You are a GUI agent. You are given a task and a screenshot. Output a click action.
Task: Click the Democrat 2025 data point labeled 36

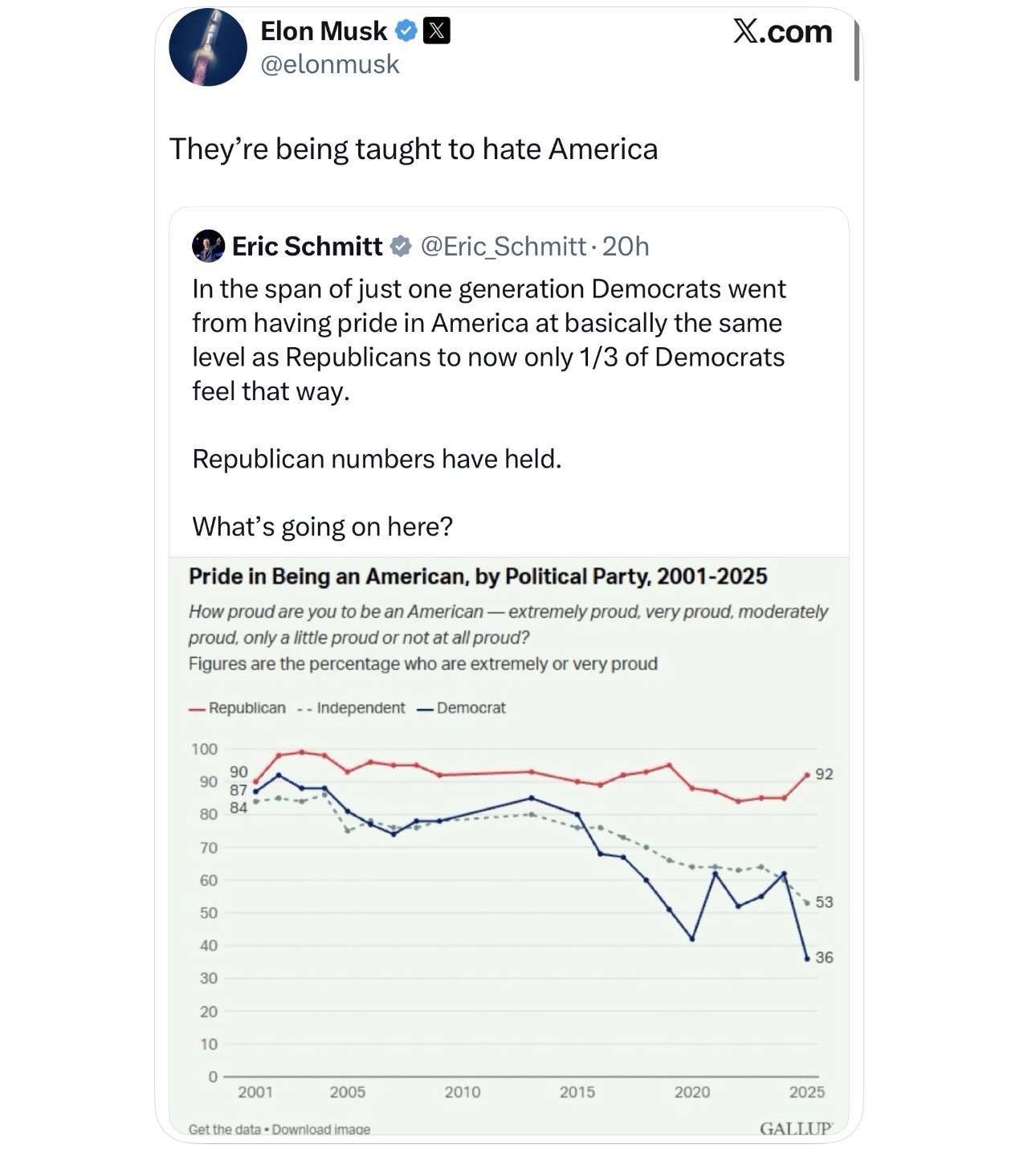tap(807, 959)
